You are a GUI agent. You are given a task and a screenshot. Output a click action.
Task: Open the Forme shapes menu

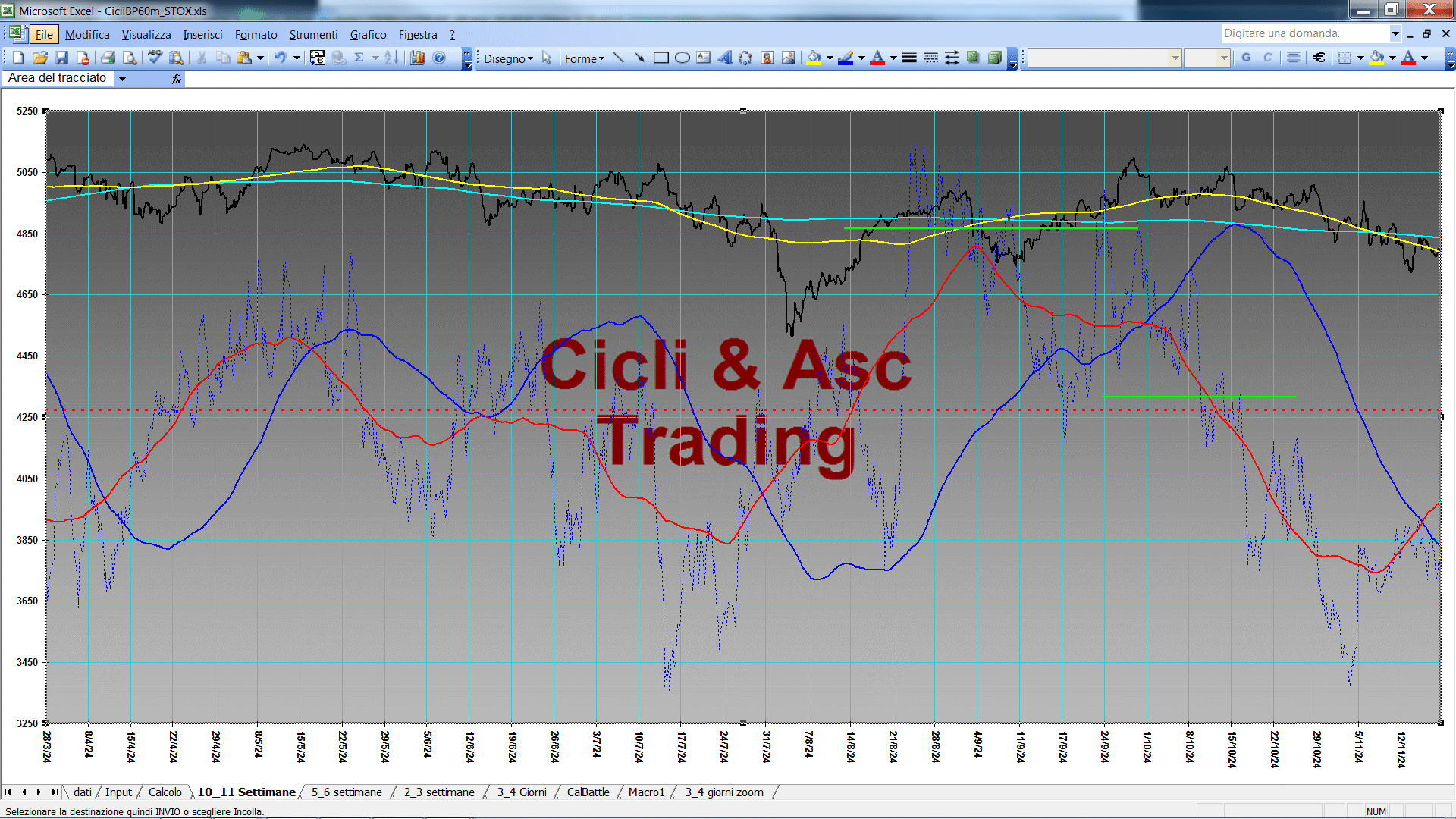pos(584,58)
